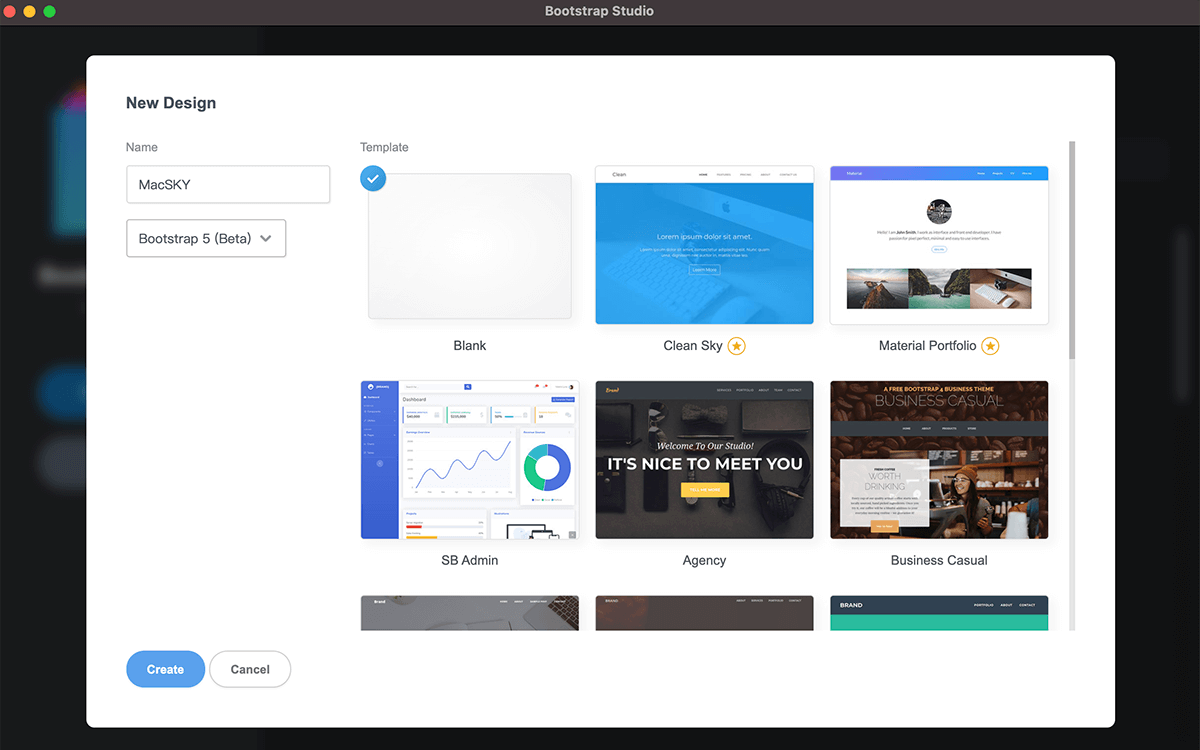Click the "Clean Sky" template label

pos(693,346)
